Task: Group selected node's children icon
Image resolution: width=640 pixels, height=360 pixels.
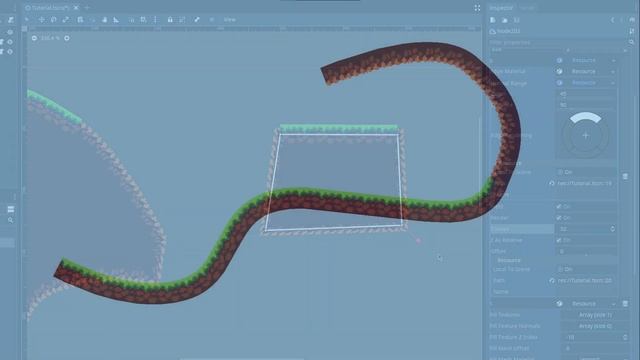Action: pos(182,20)
